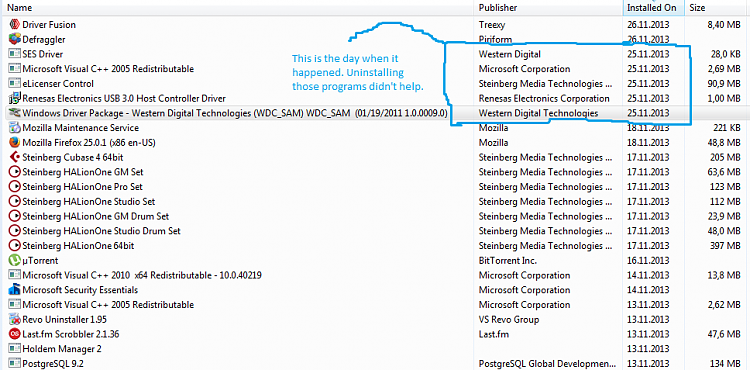Click the HALionOne Pro Set icon
Screen dimensions: 750x370
click(15, 186)
